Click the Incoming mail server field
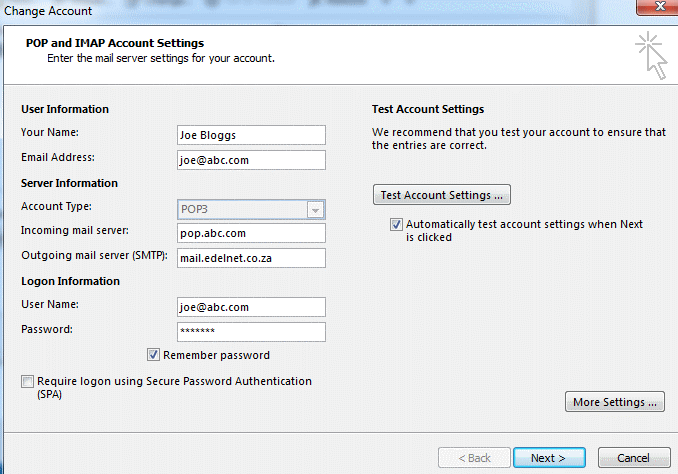 click(x=251, y=233)
